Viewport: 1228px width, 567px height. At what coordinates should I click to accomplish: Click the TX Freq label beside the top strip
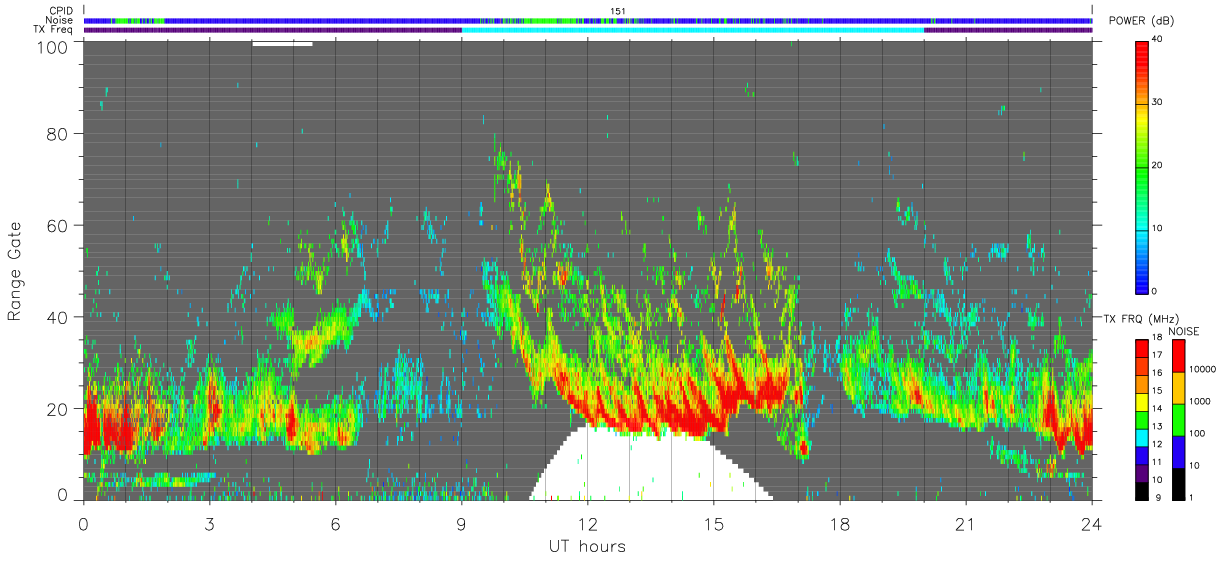[x=53, y=29]
